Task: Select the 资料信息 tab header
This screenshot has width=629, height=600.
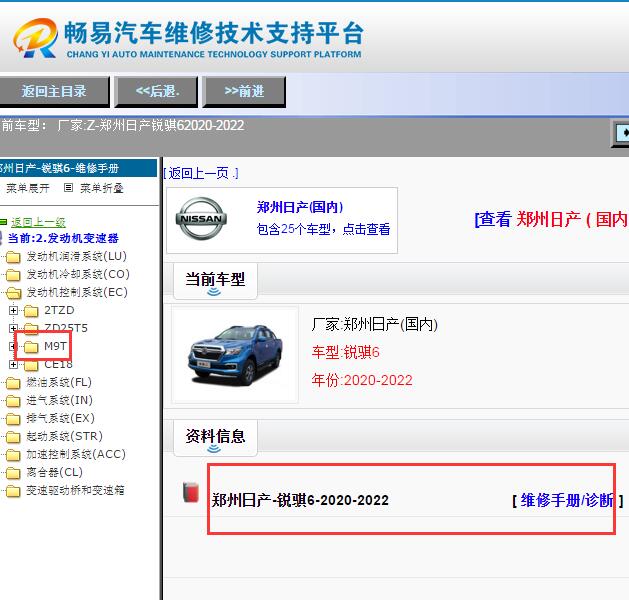Action: pyautogui.click(x=215, y=436)
